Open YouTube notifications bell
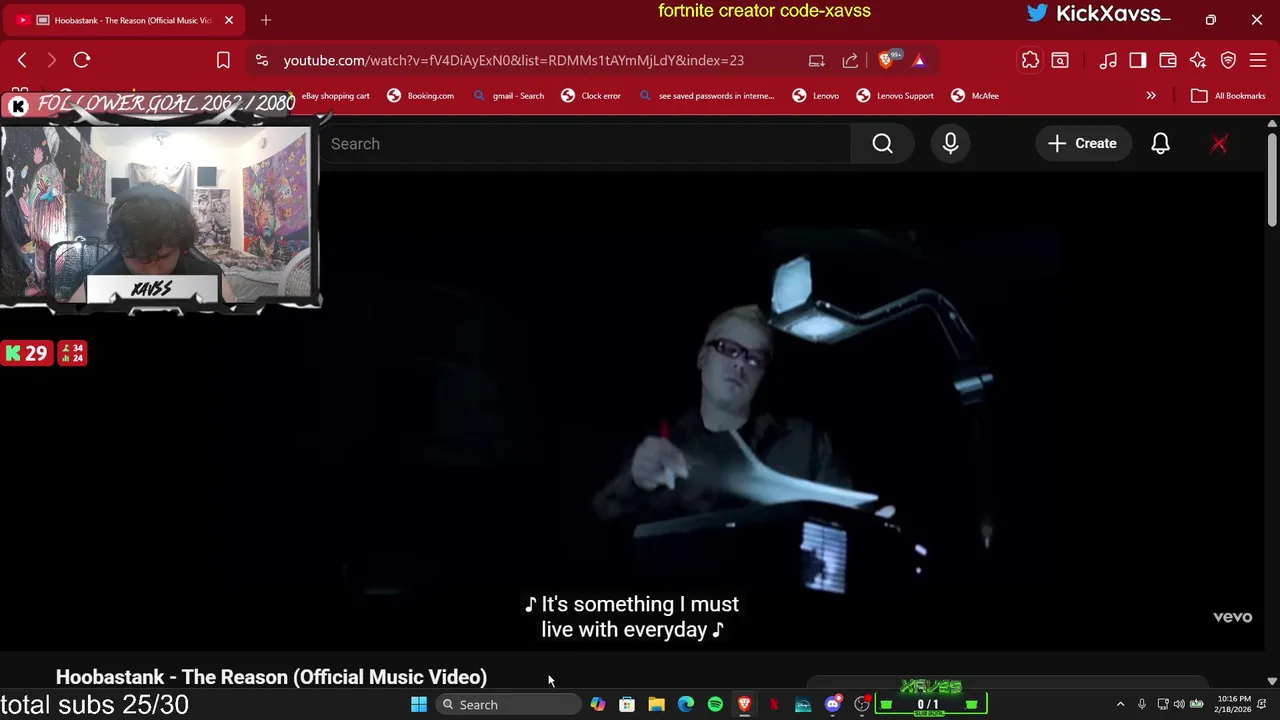 coord(1160,144)
